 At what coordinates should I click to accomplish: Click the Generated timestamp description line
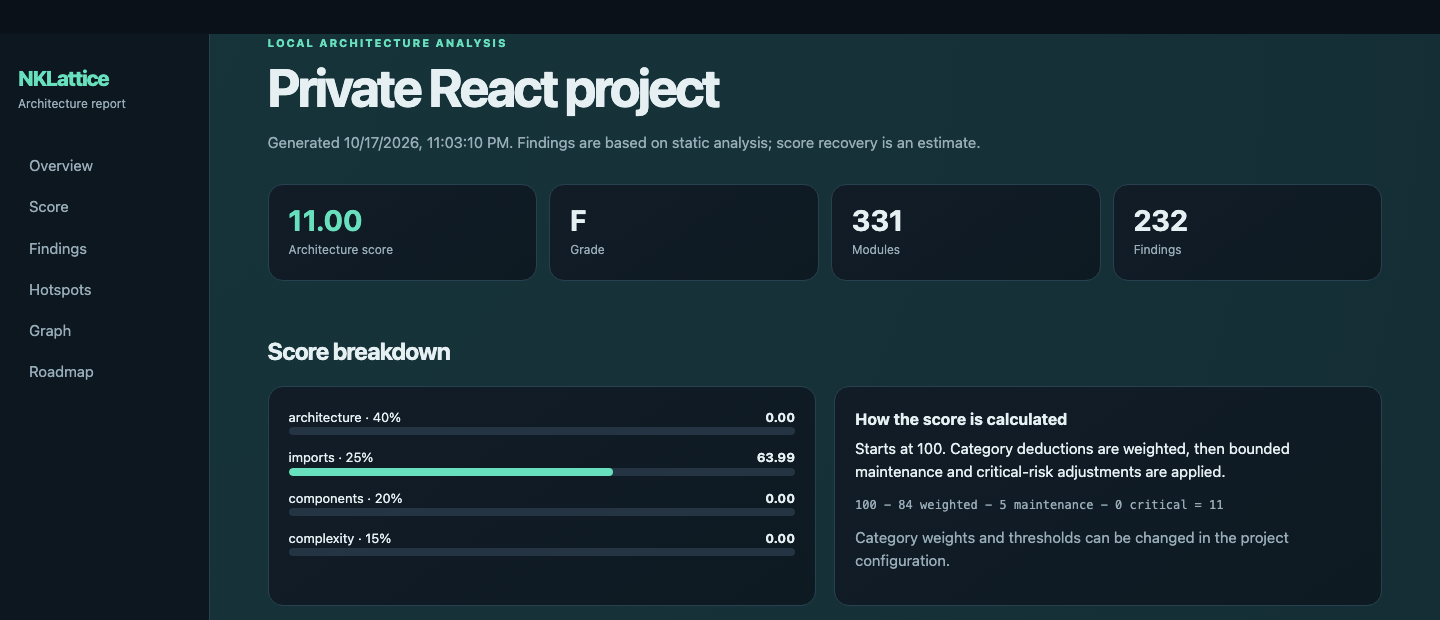624,143
